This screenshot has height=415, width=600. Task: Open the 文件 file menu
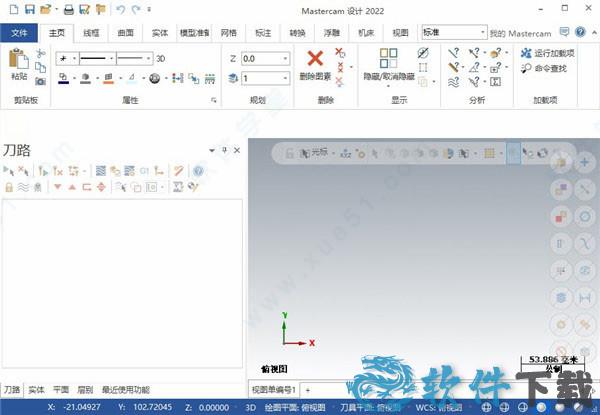pos(20,33)
